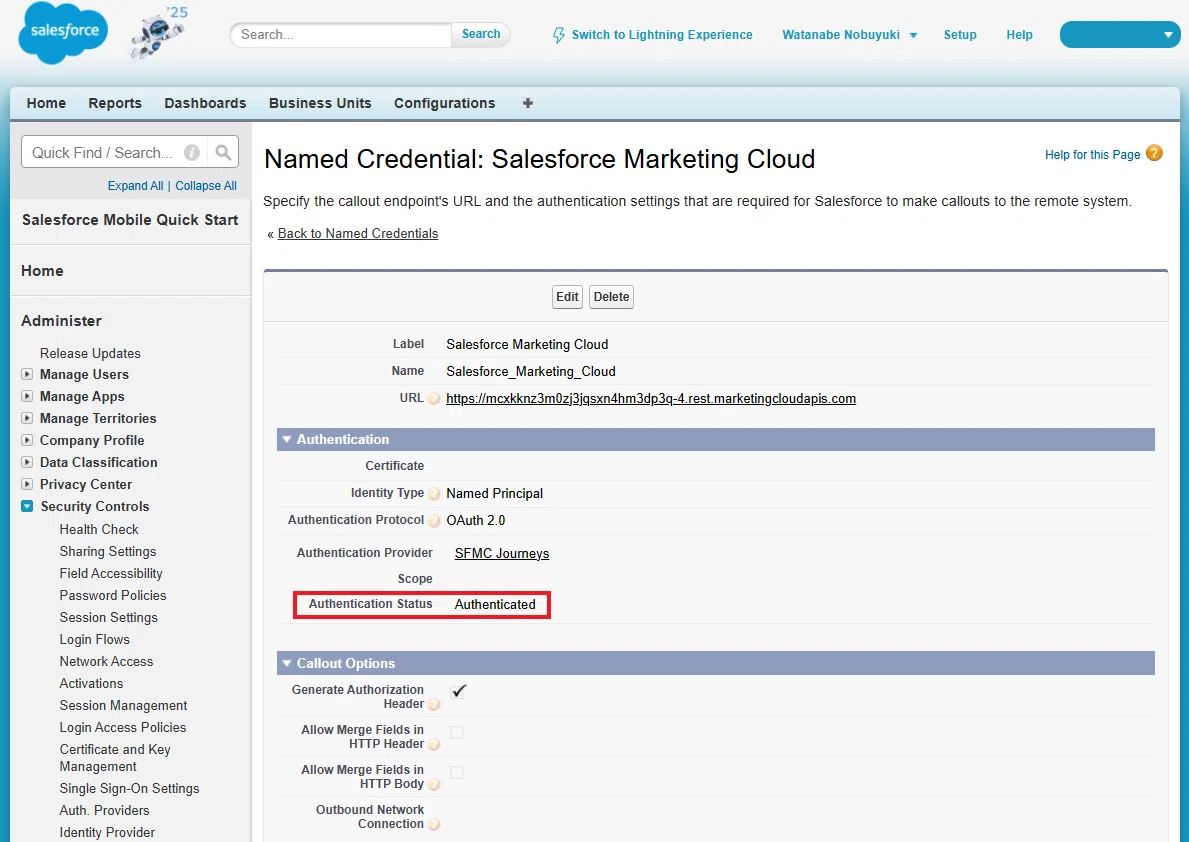Open the Configurations tab
This screenshot has height=842, width=1189.
[x=444, y=103]
